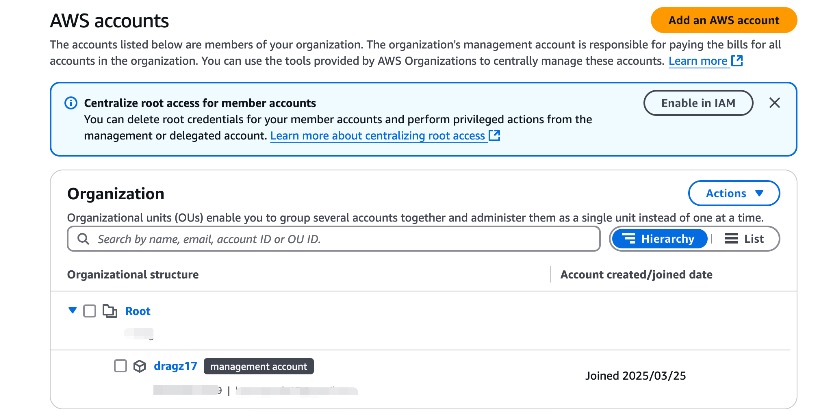
Task: Click the Organizational structure column header
Action: [133, 274]
